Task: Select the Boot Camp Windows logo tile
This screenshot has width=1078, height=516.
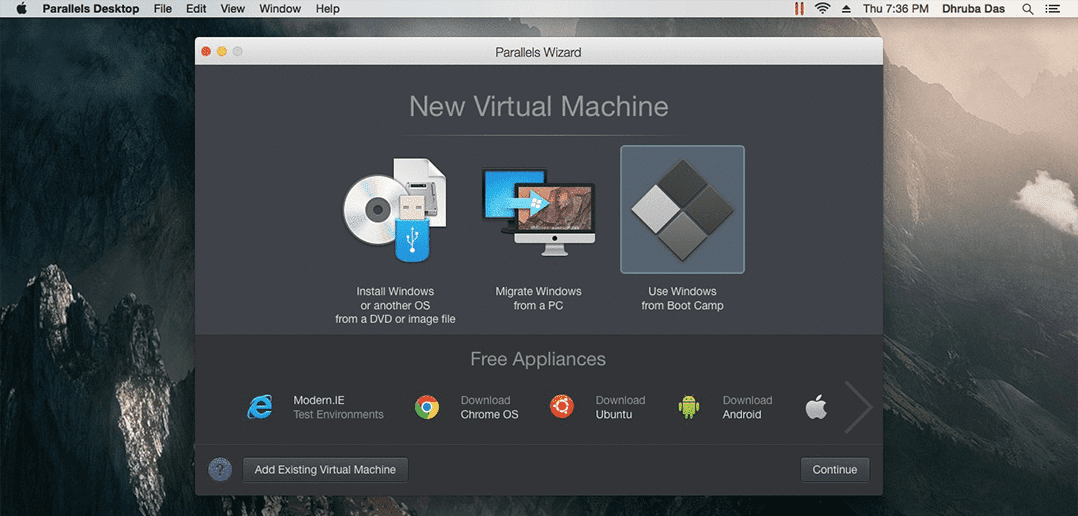Action: pos(682,210)
